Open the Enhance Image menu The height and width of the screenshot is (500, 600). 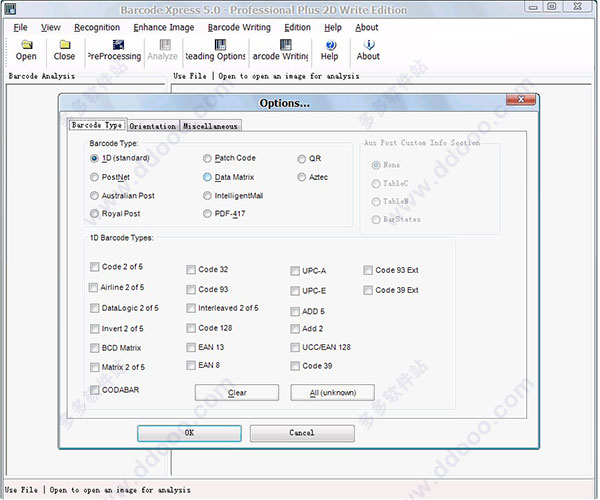point(164,28)
